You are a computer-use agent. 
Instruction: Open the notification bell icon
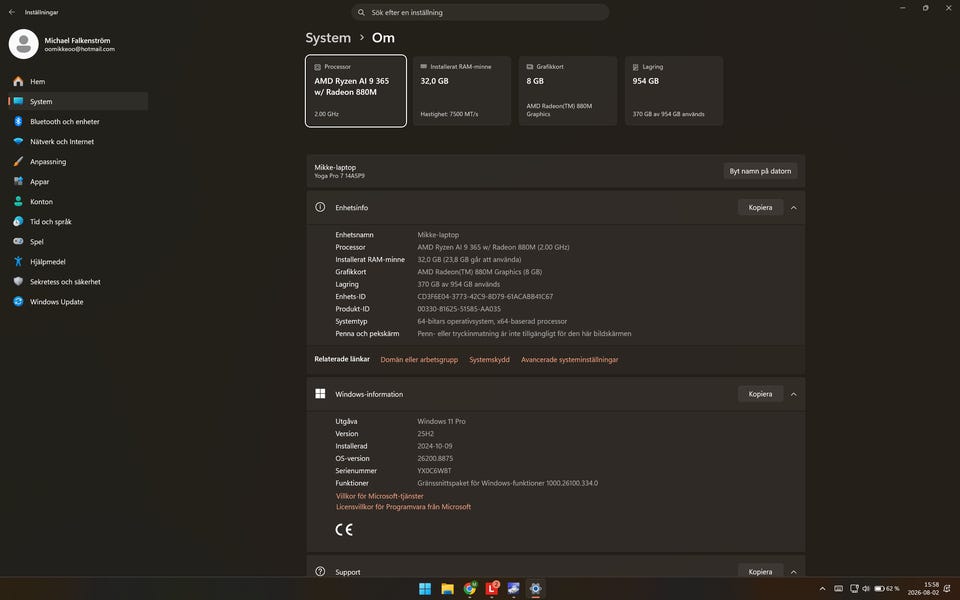(947, 589)
